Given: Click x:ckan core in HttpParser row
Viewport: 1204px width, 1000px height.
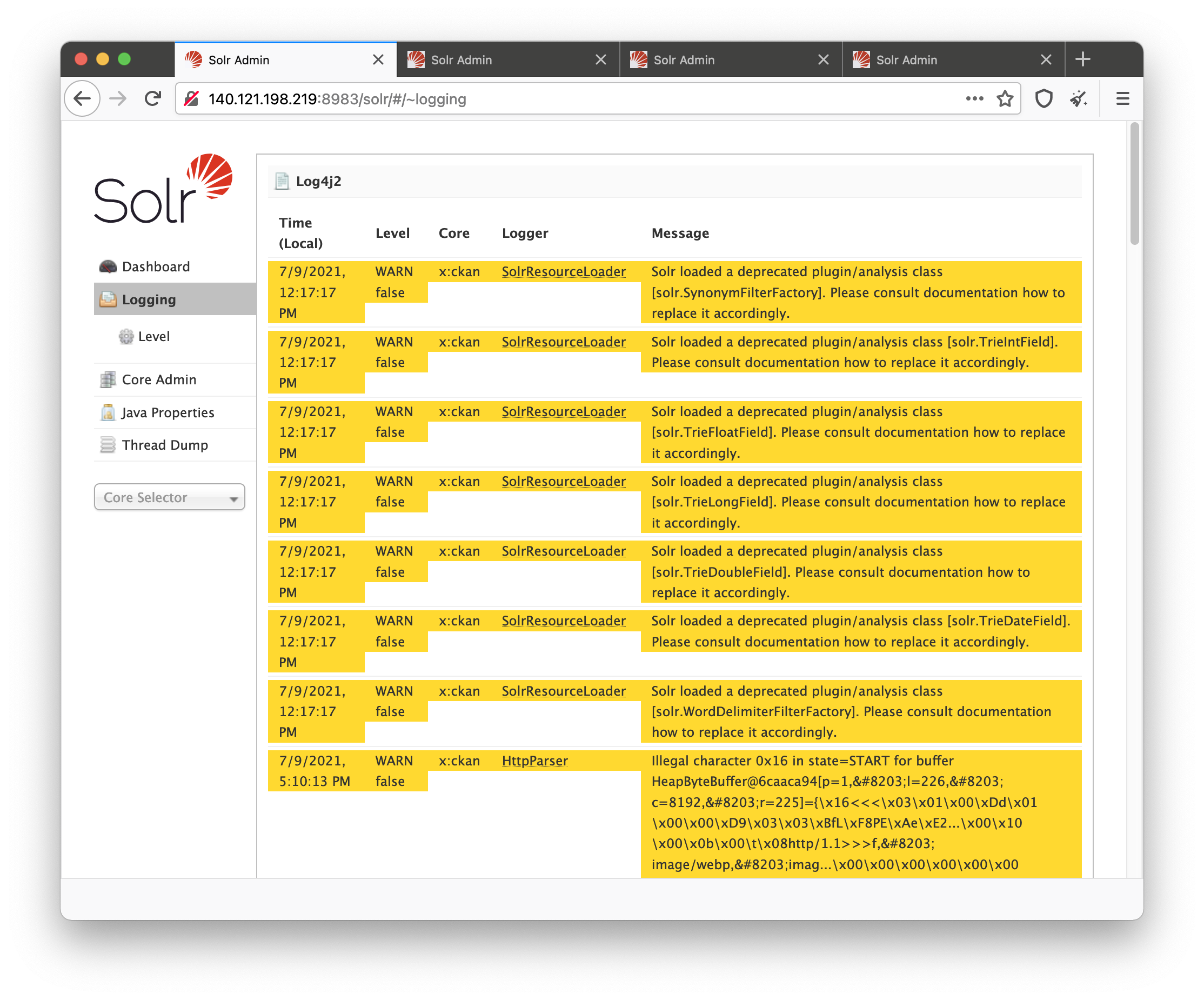Looking at the screenshot, I should (459, 761).
